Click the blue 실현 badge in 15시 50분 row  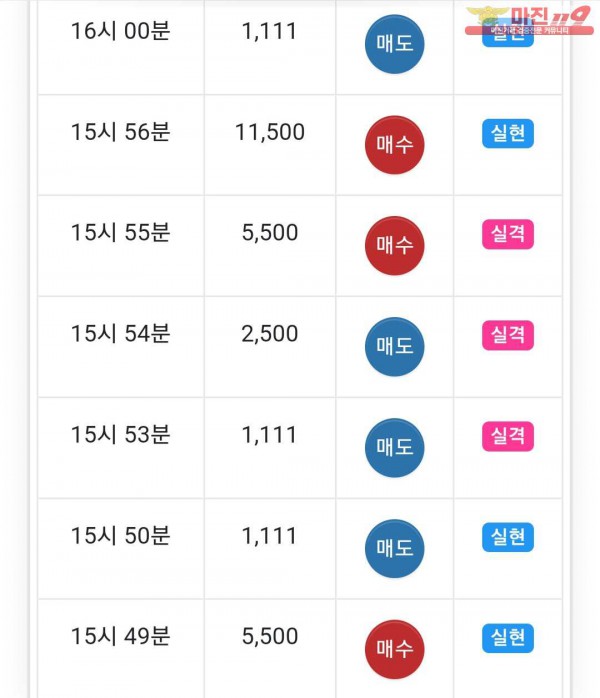508,538
